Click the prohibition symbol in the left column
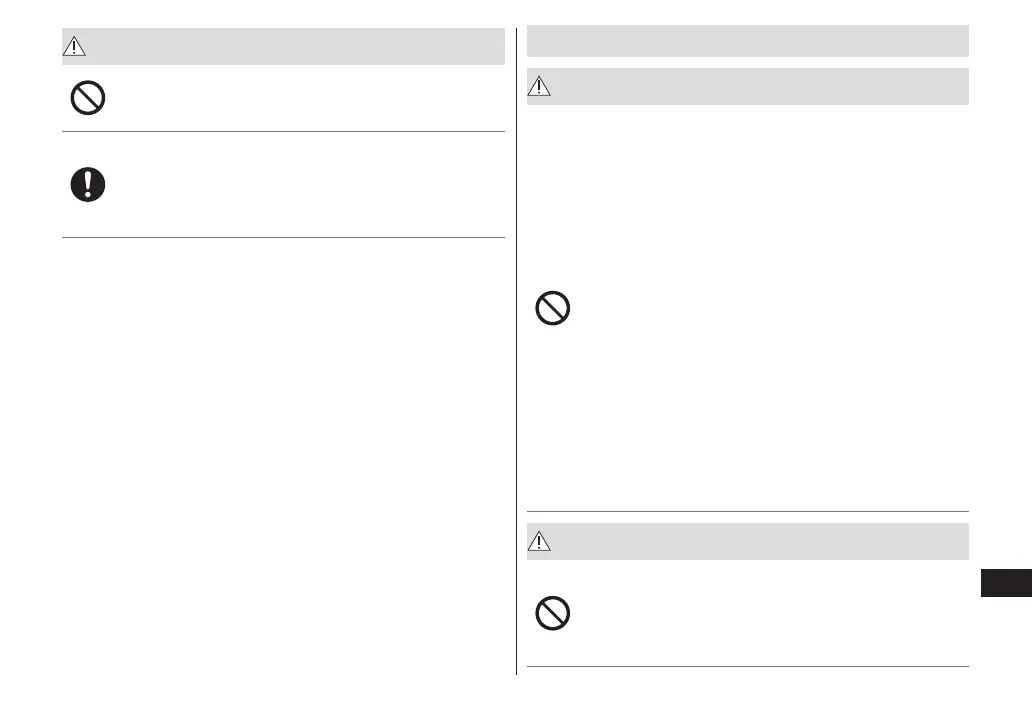Image resolution: width=1032 pixels, height=726 pixels. click(x=88, y=98)
